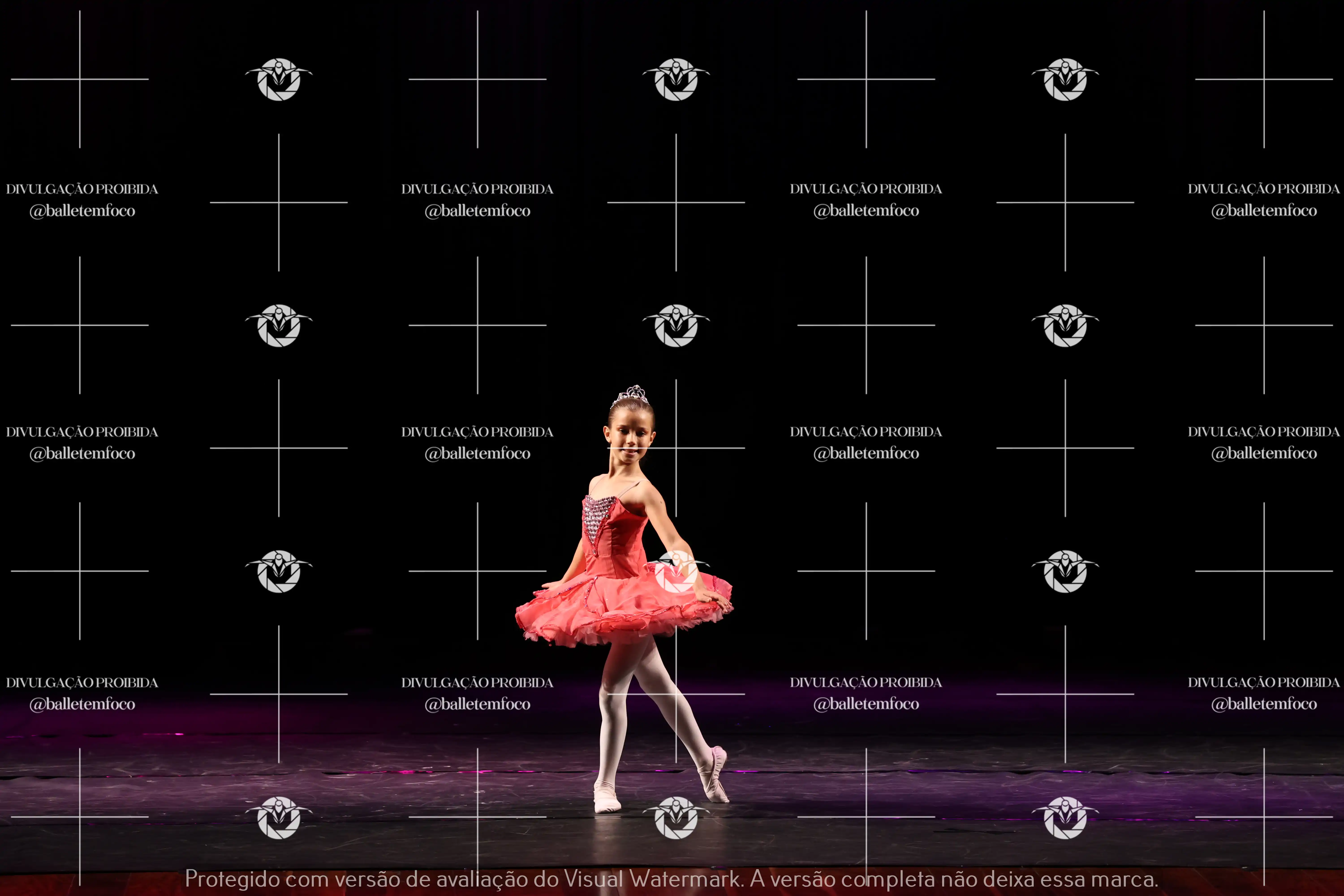Click the logo directly above the dancer's tiara
1344x896 pixels.
click(676, 325)
